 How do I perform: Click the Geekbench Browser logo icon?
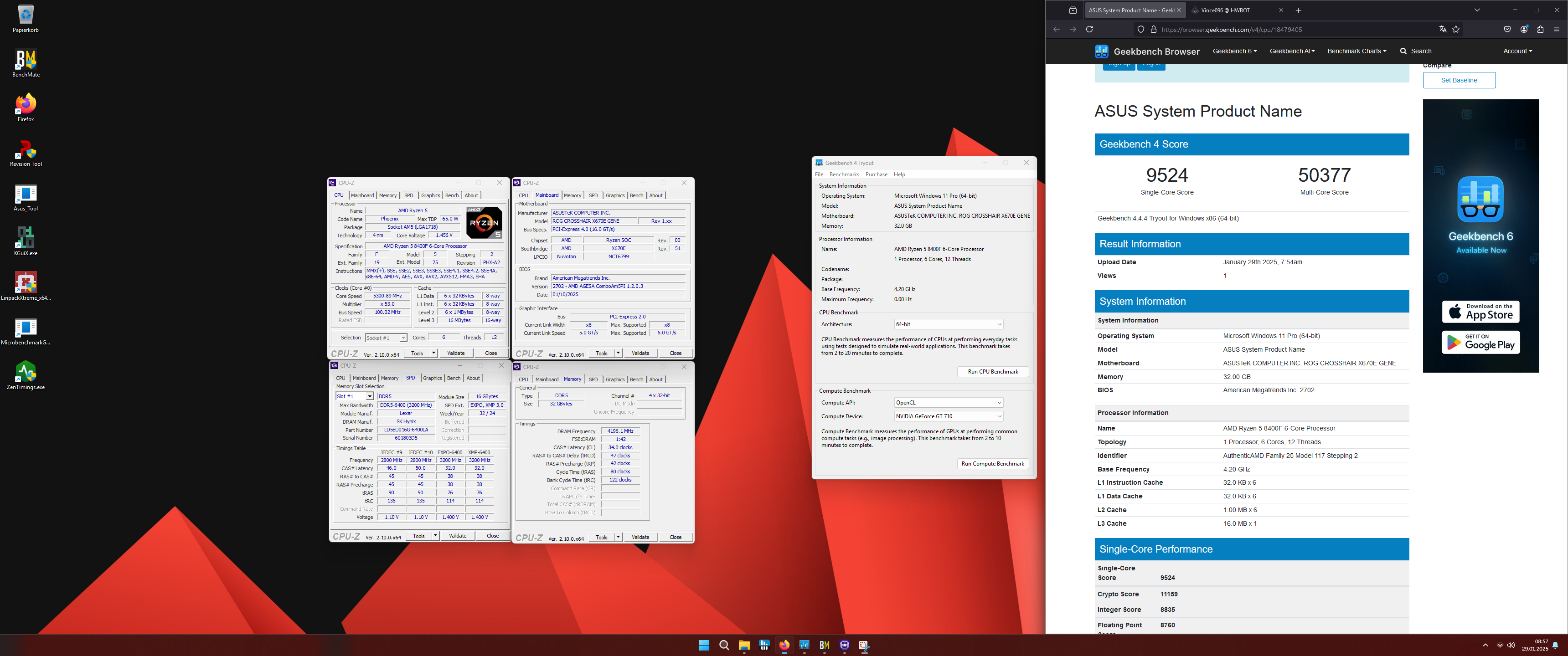click(1101, 51)
